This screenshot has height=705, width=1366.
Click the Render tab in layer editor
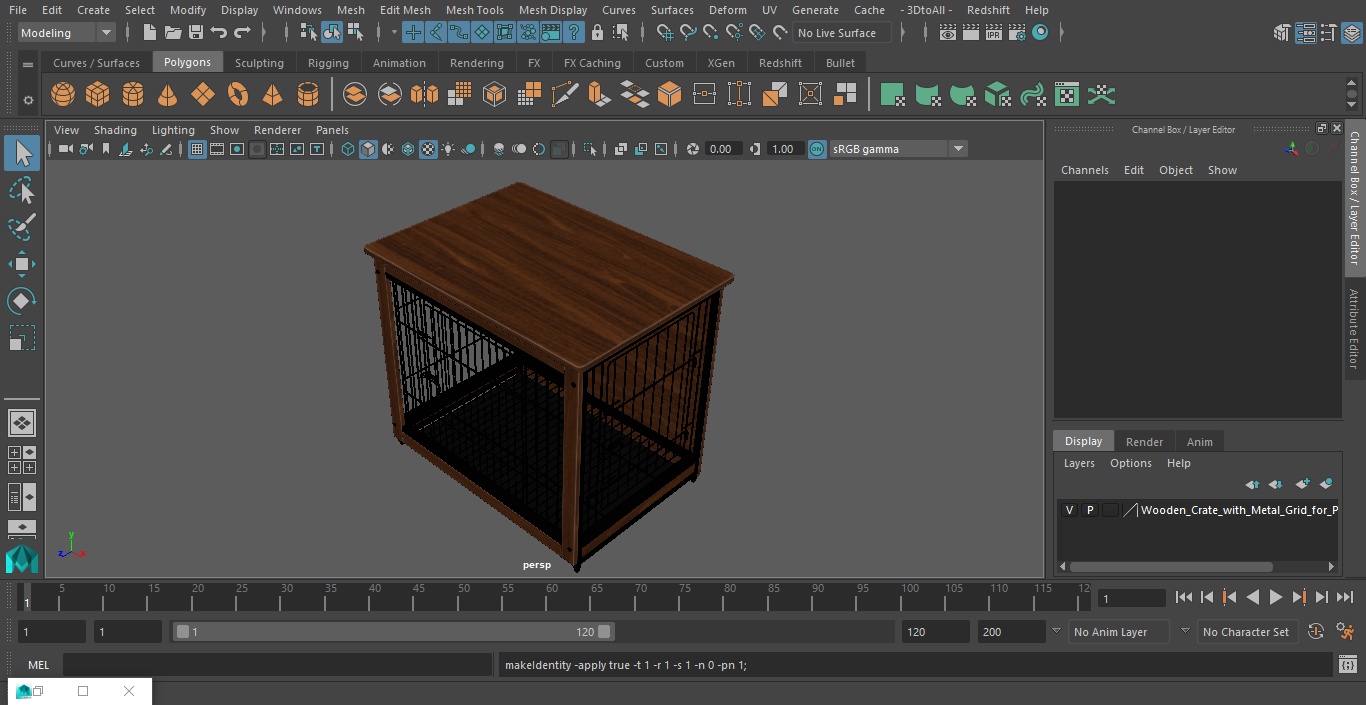1144,441
